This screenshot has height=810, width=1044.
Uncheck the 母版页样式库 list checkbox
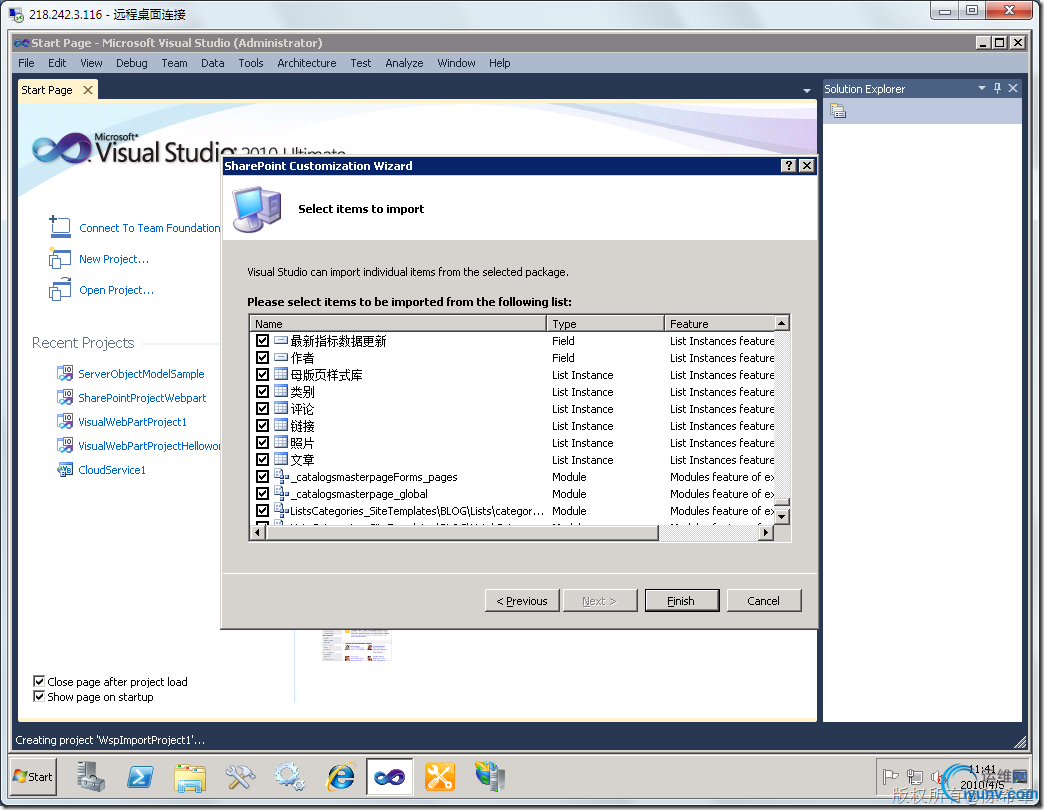(262, 374)
